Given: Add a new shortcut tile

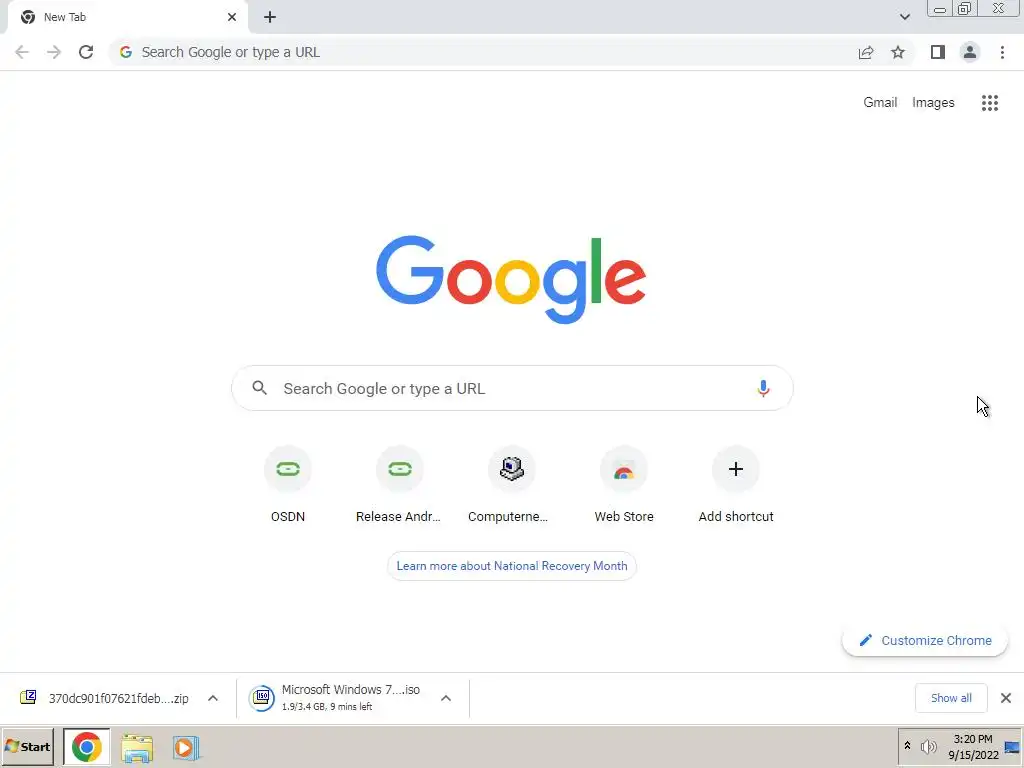Looking at the screenshot, I should pyautogui.click(x=735, y=485).
